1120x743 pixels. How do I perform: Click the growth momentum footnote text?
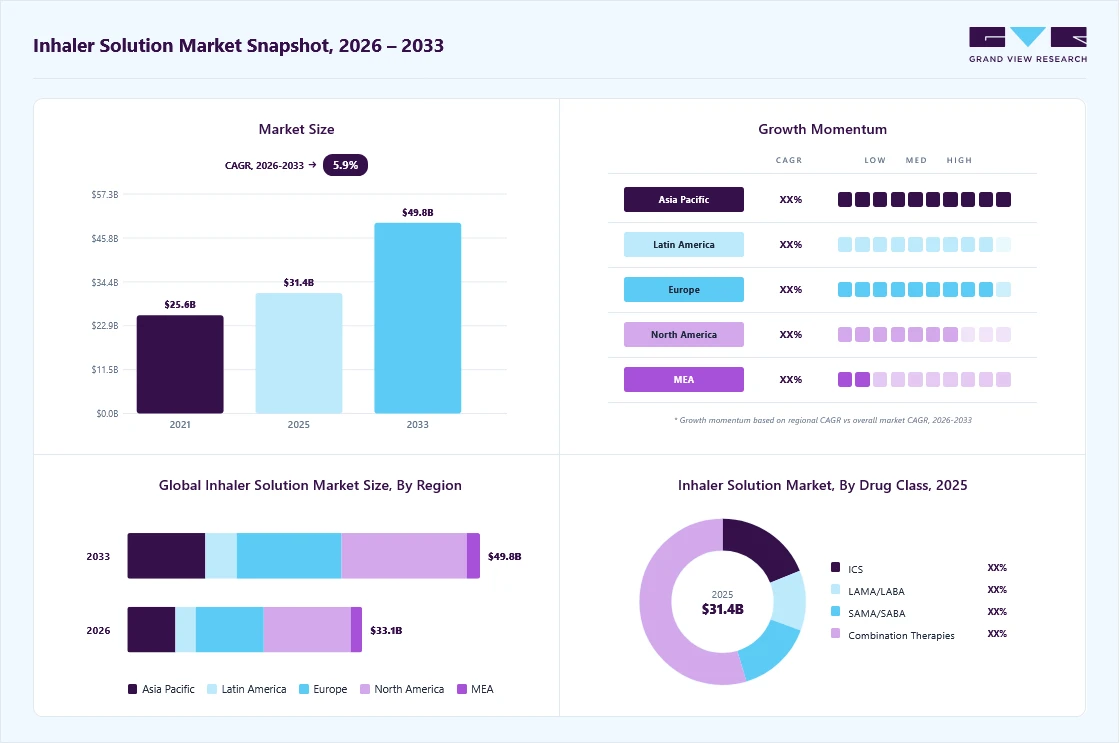(823, 420)
